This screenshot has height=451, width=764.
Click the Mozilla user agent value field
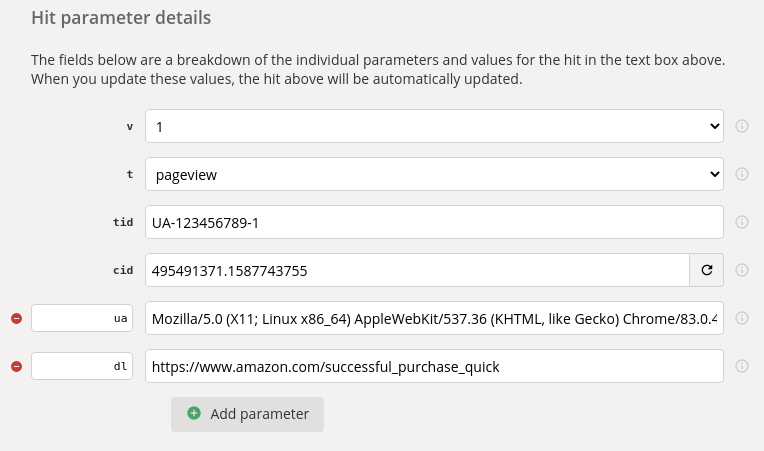[434, 318]
